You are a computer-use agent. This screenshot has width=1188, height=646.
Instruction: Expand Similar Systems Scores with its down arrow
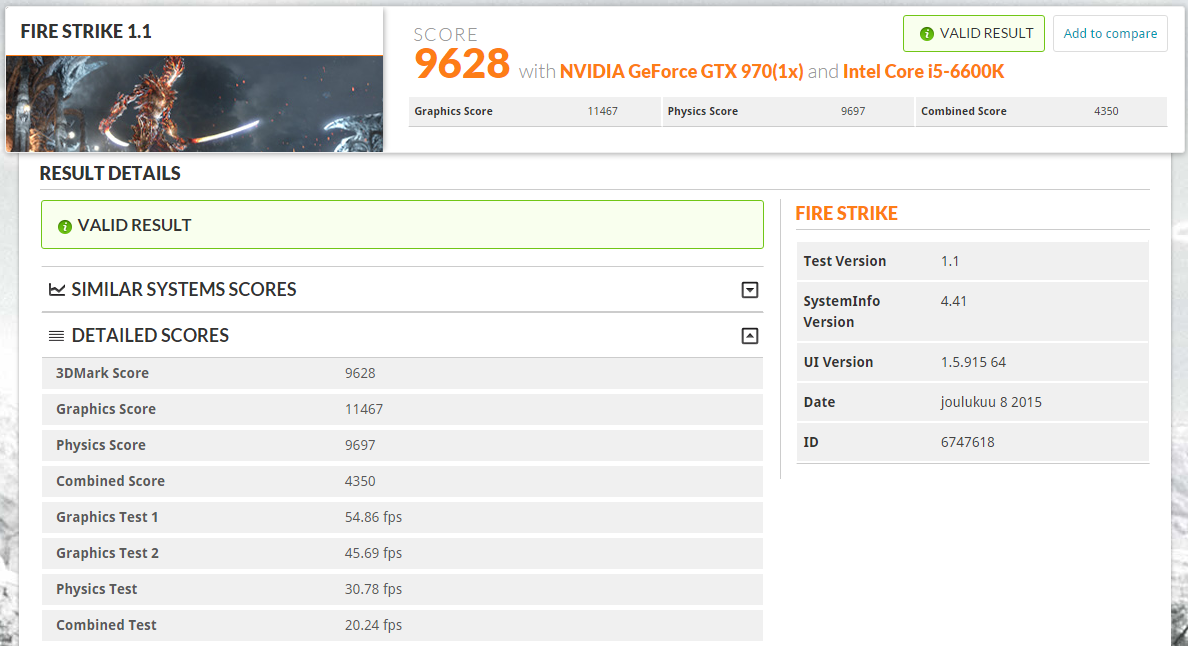point(749,290)
